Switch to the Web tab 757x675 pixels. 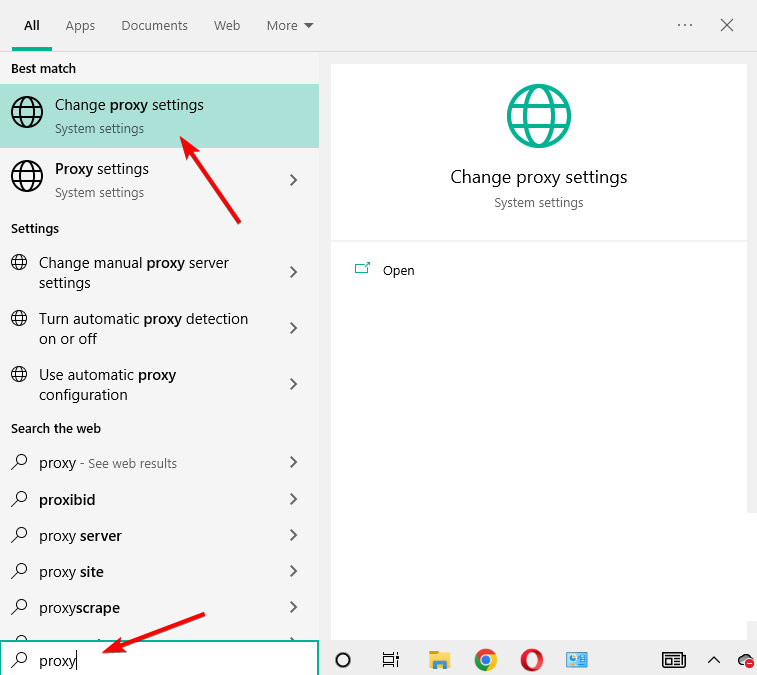[x=227, y=26]
